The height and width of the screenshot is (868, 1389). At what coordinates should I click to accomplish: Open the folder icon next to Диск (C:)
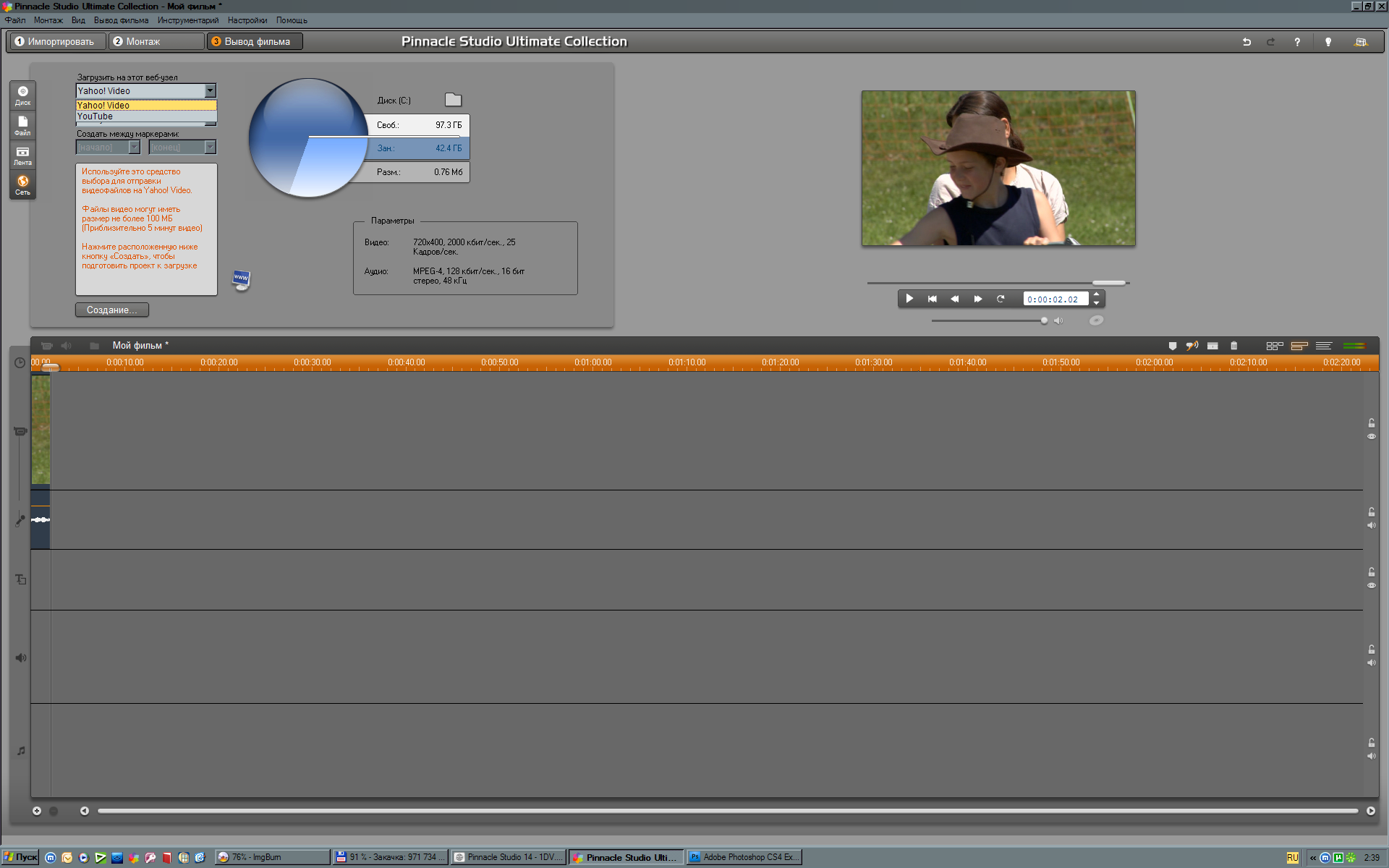pos(453,100)
